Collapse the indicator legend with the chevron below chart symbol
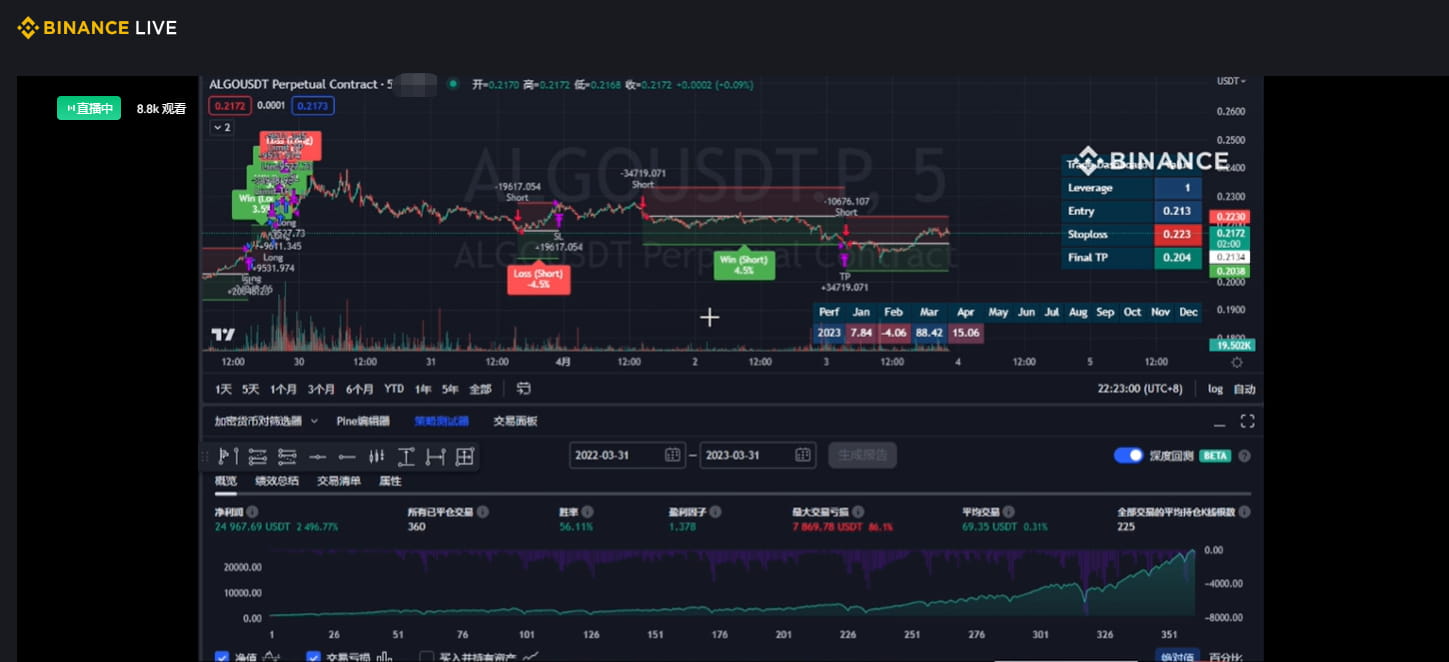The height and width of the screenshot is (662, 1449). coord(217,128)
